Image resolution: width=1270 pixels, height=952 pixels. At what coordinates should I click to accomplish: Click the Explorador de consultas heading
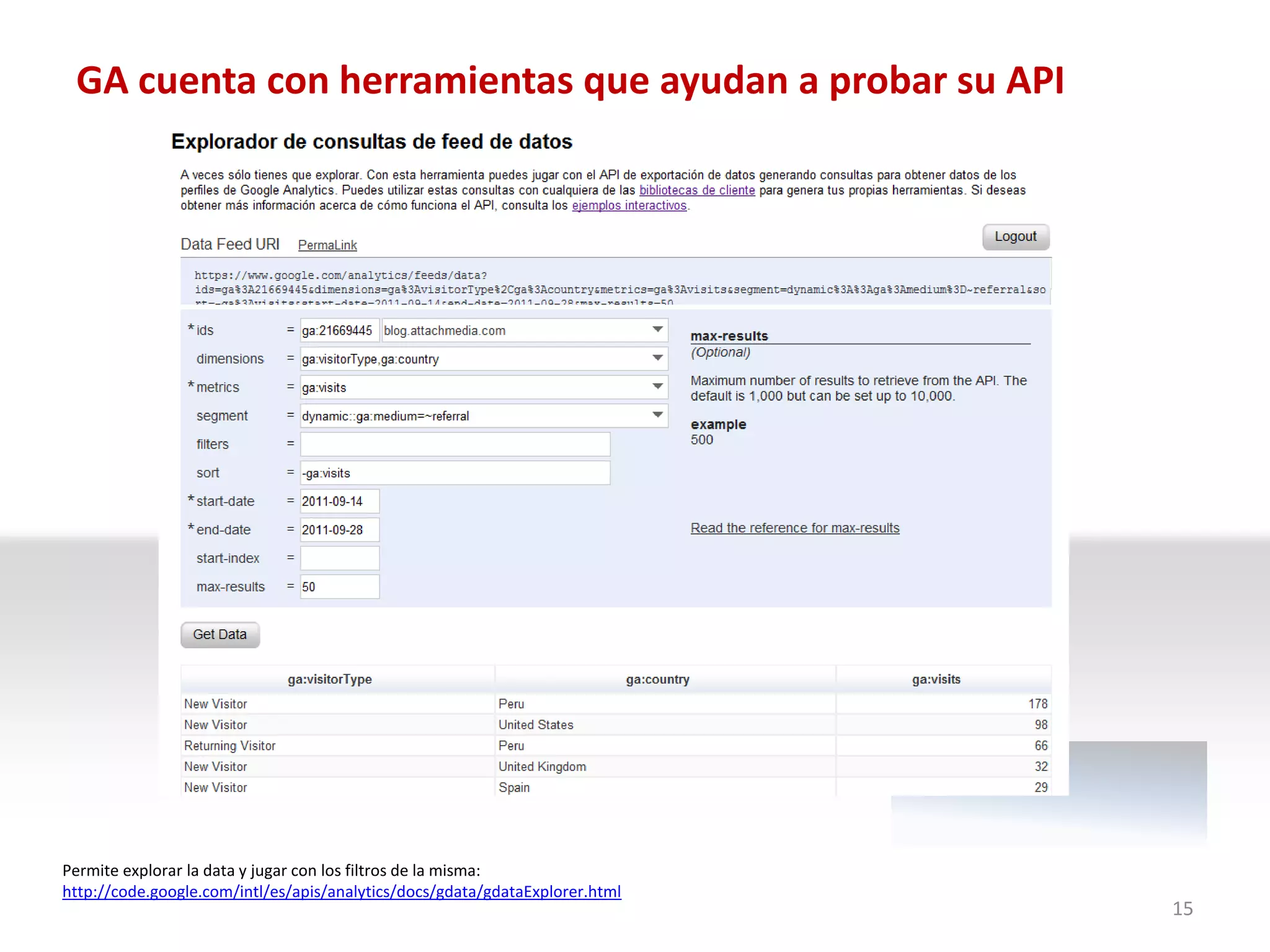[x=371, y=142]
